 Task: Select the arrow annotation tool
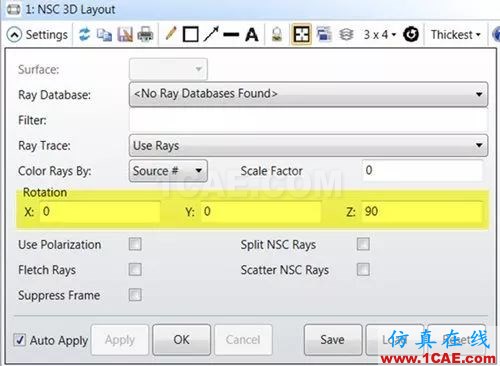click(211, 34)
